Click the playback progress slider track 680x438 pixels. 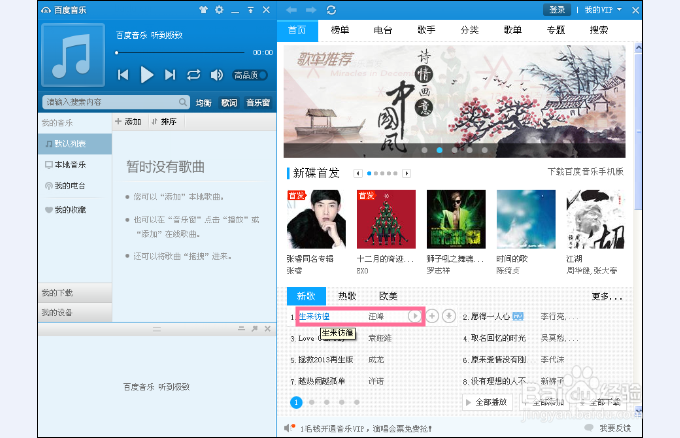pos(180,52)
